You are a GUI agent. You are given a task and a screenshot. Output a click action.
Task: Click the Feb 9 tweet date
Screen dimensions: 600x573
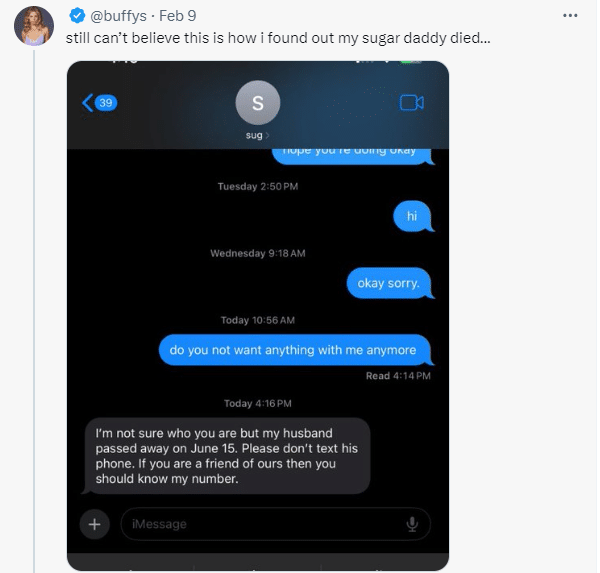(x=176, y=17)
